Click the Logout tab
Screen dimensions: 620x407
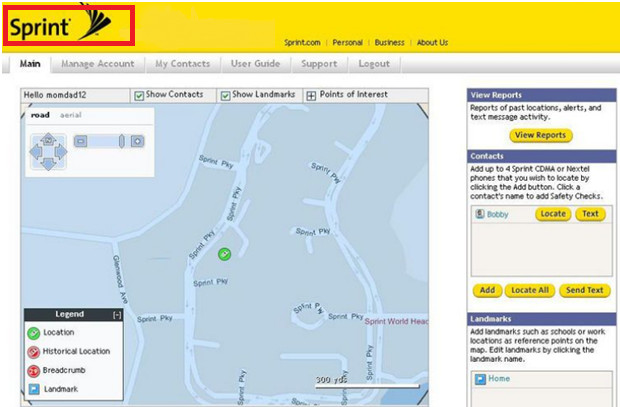tap(374, 64)
